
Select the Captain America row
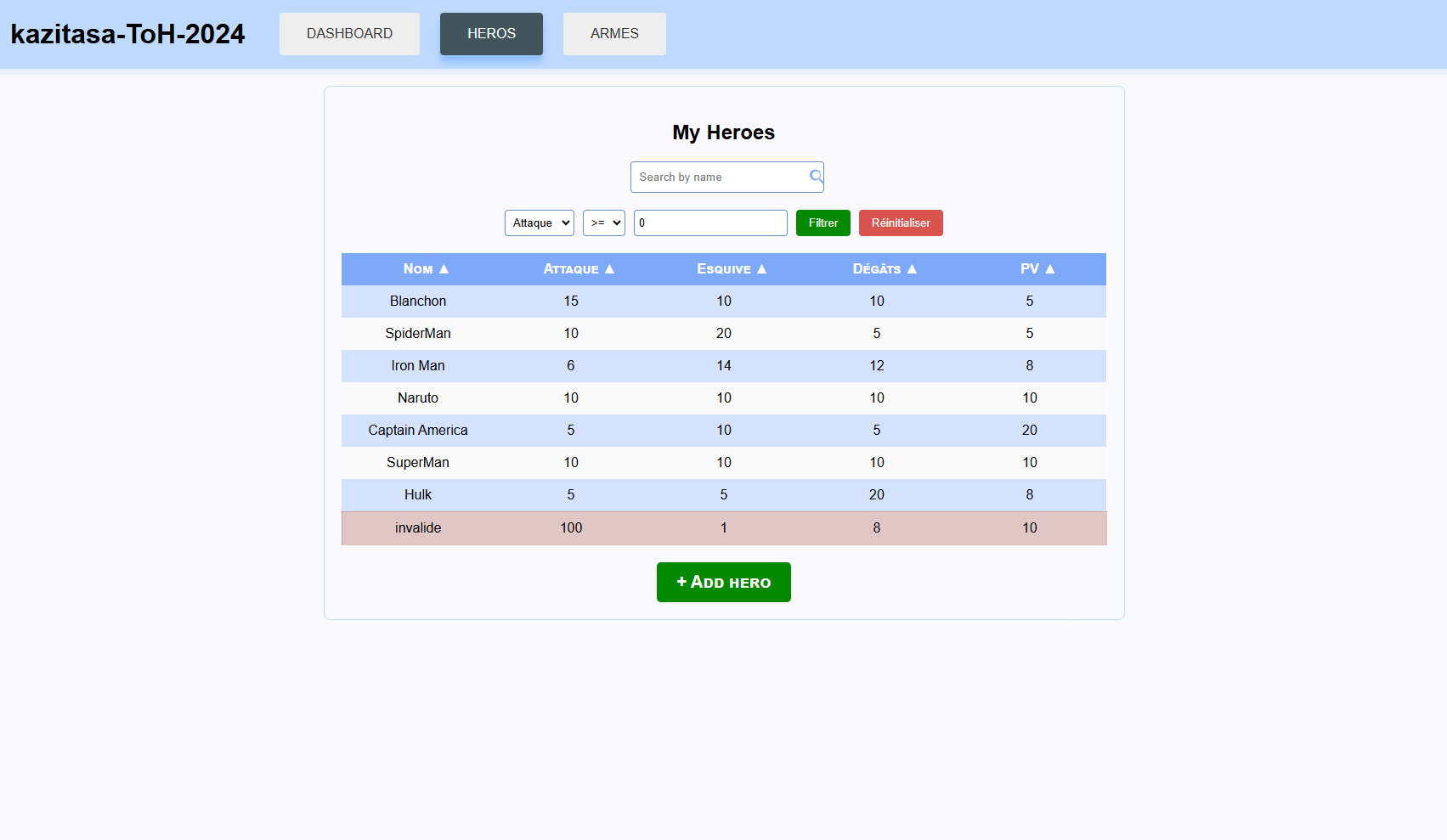[x=418, y=431]
